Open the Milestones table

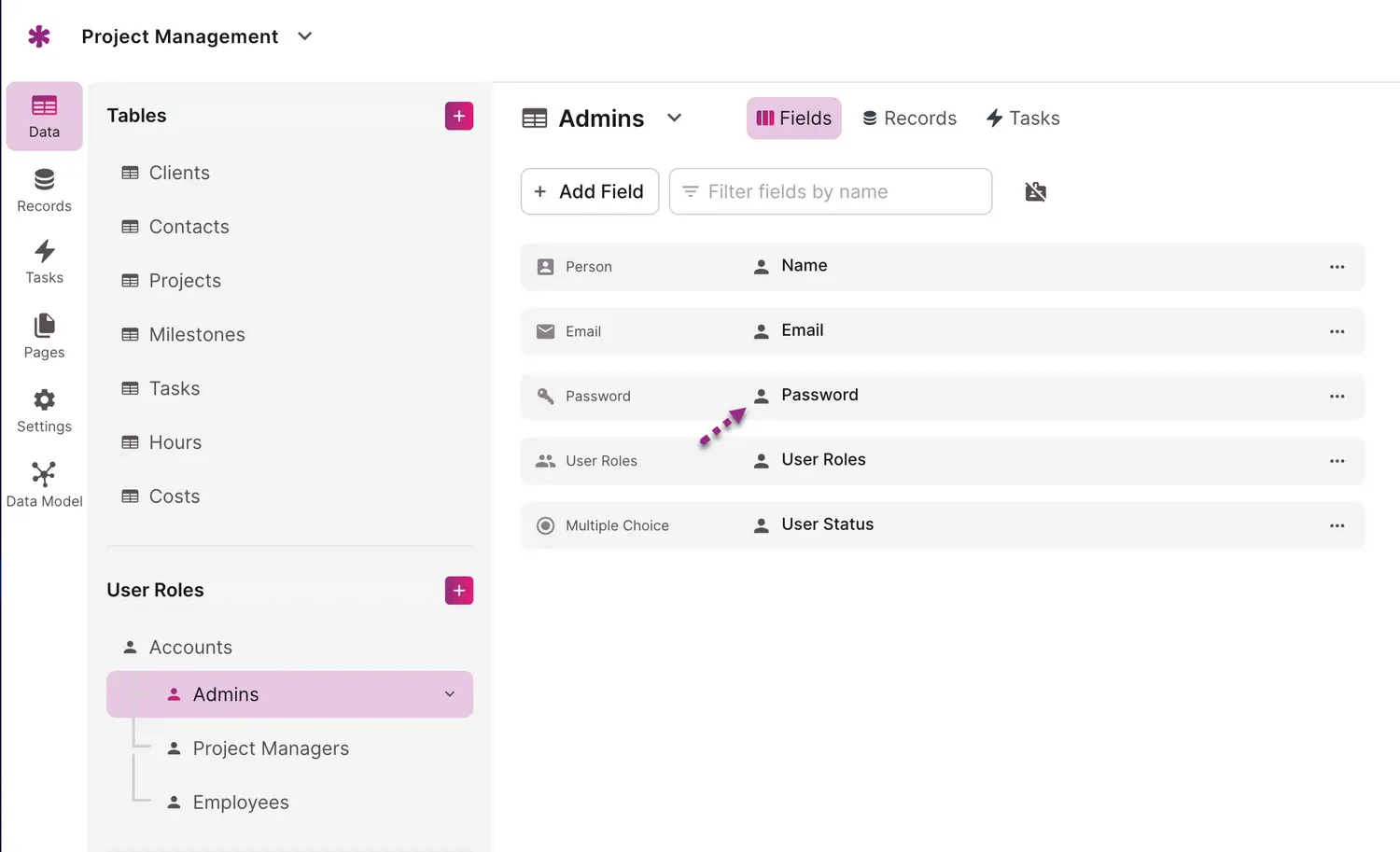[x=197, y=334]
